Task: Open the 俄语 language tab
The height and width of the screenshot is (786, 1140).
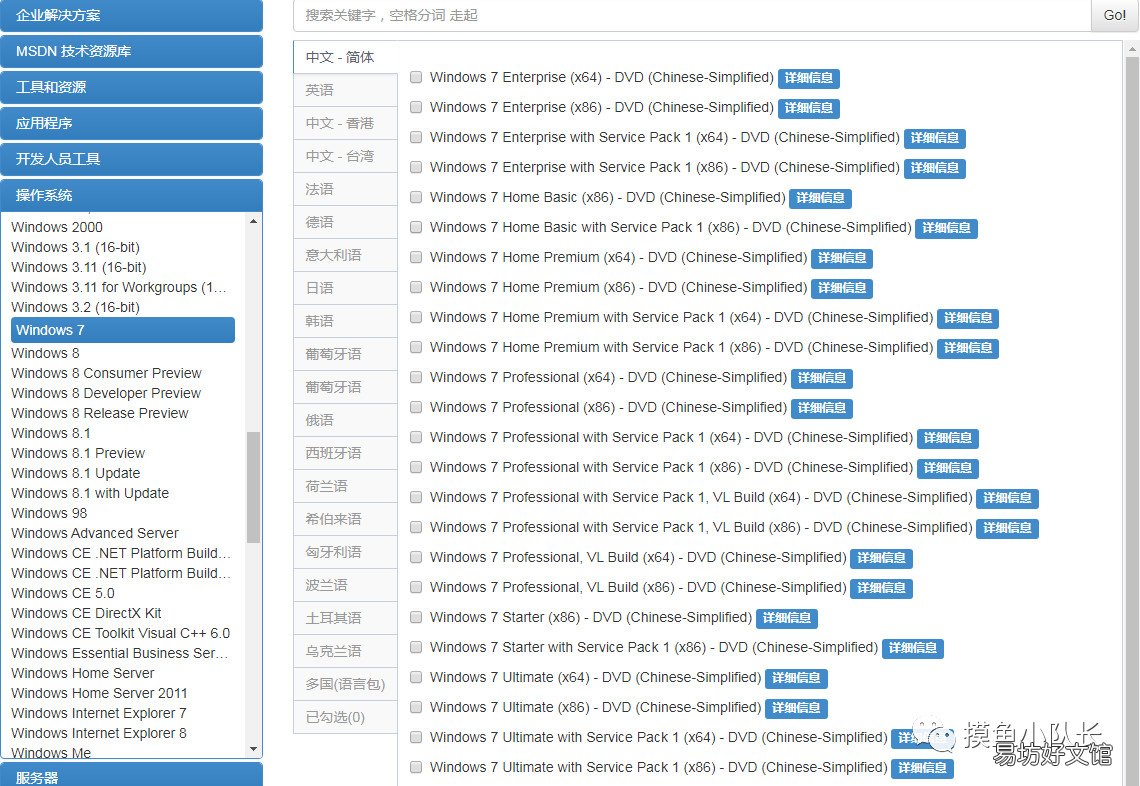Action: click(345, 420)
